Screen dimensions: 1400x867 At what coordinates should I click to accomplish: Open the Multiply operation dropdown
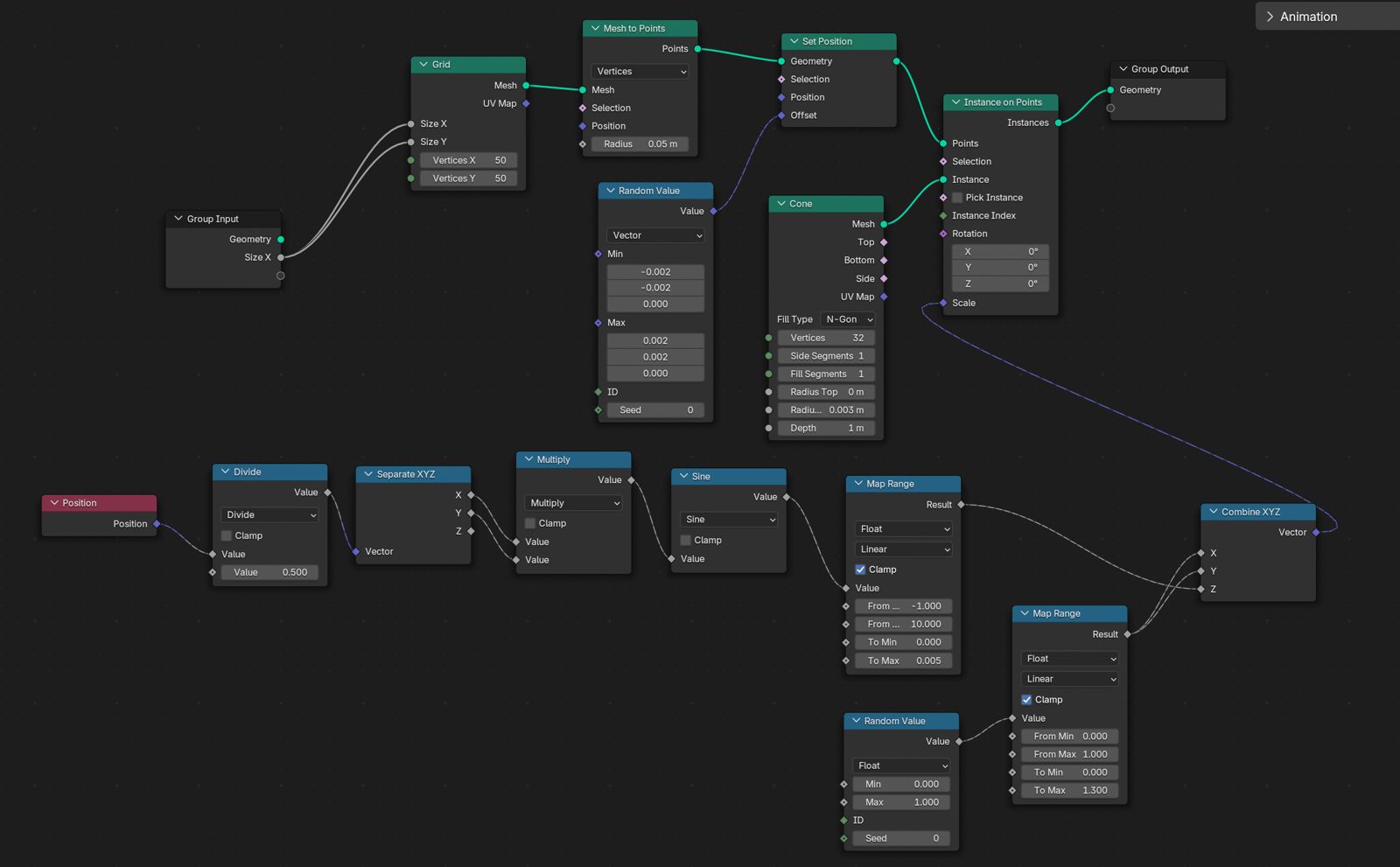tap(574, 503)
